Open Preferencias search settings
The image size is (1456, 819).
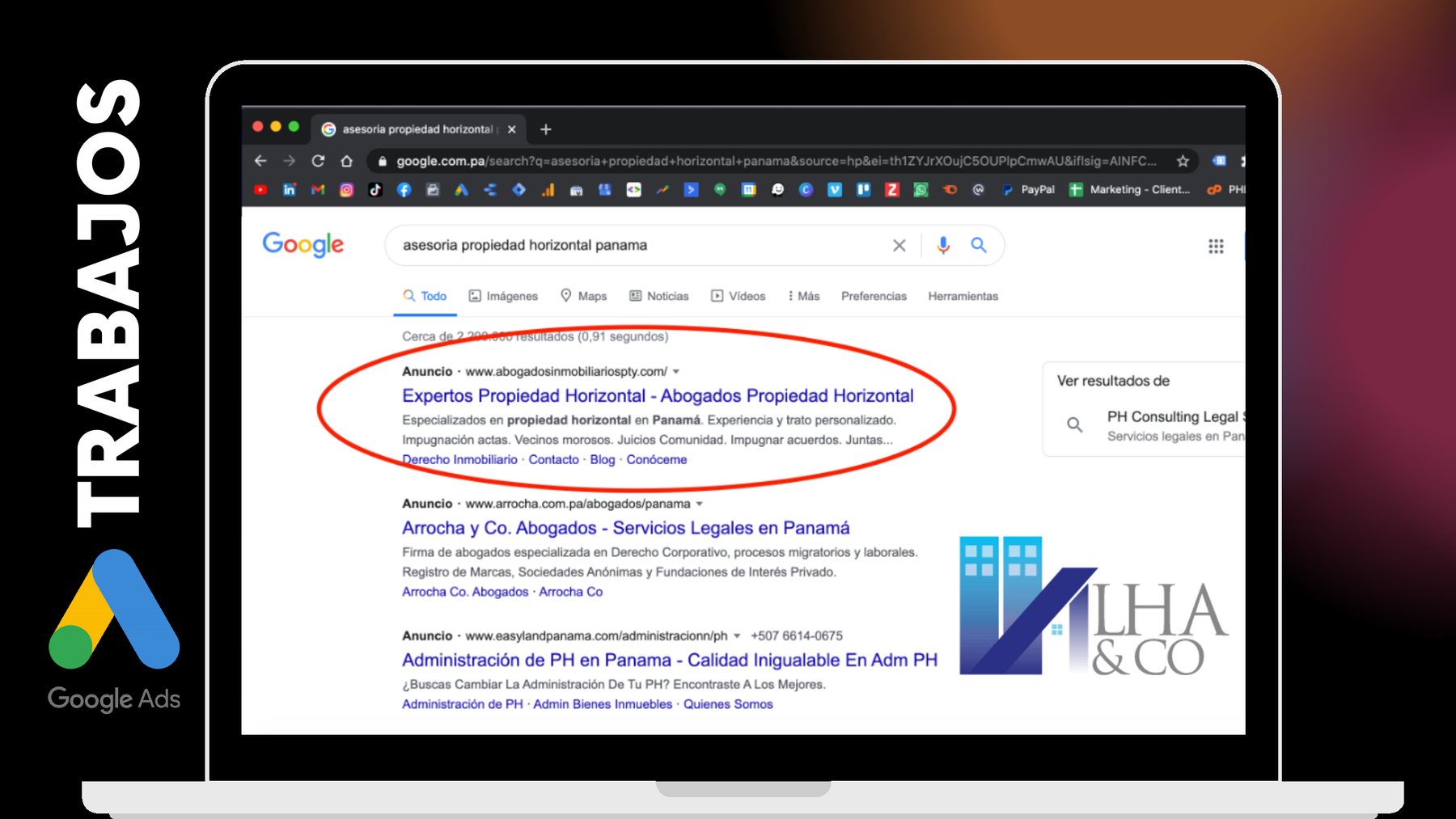click(874, 296)
